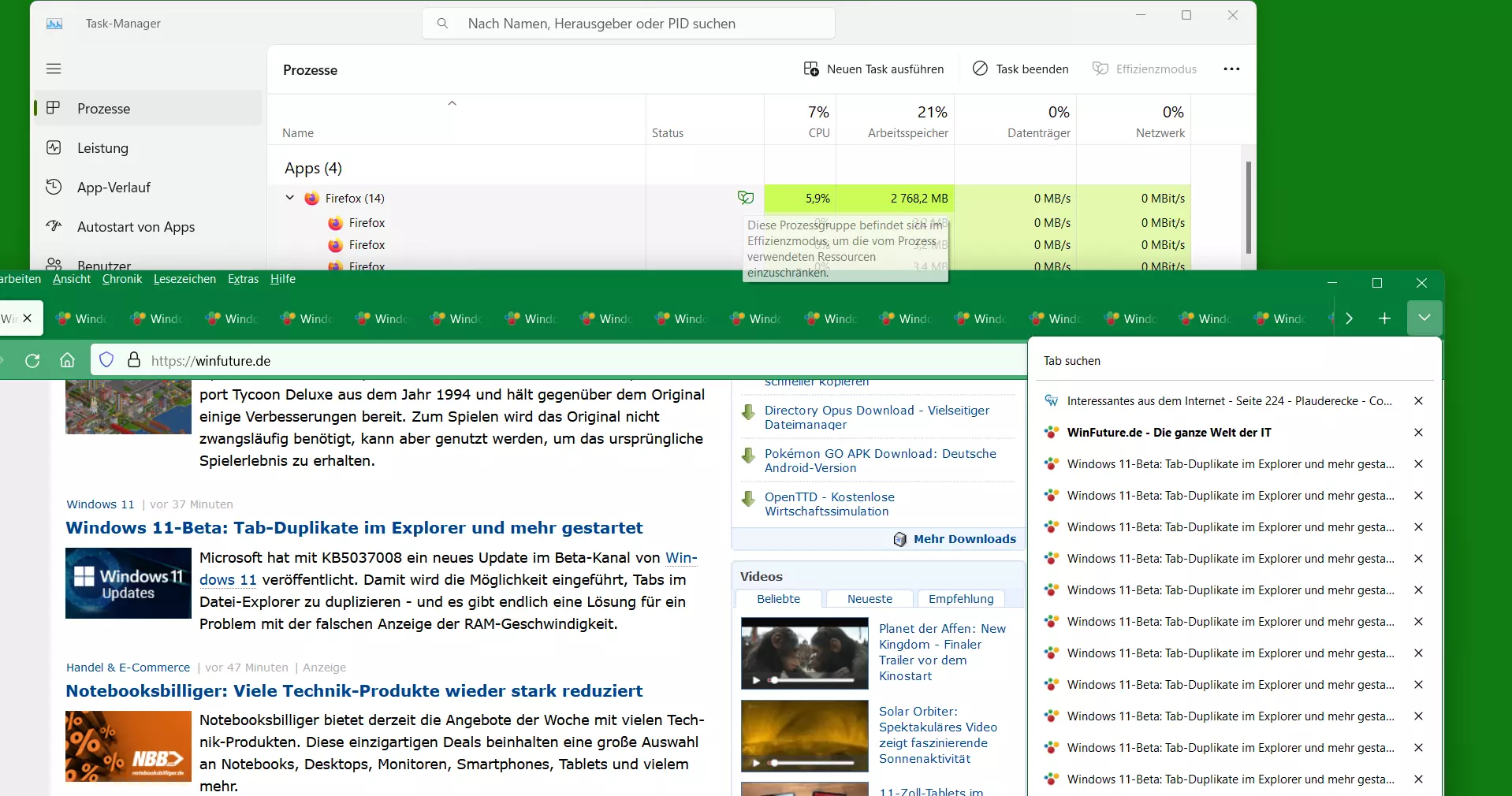The image size is (1512, 796).
Task: Select Neueste videos tab
Action: click(x=870, y=599)
